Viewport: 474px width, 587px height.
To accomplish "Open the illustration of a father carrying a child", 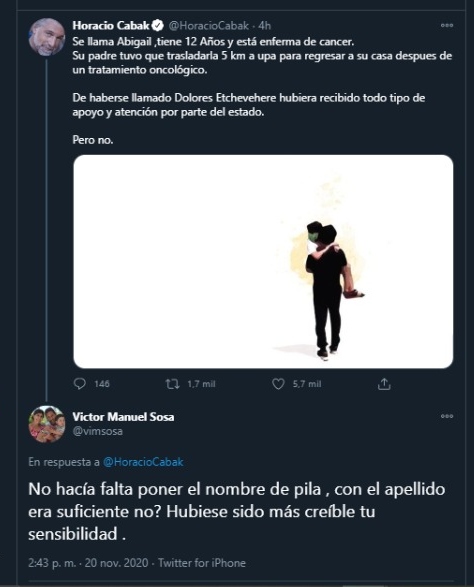I will click(263, 262).
